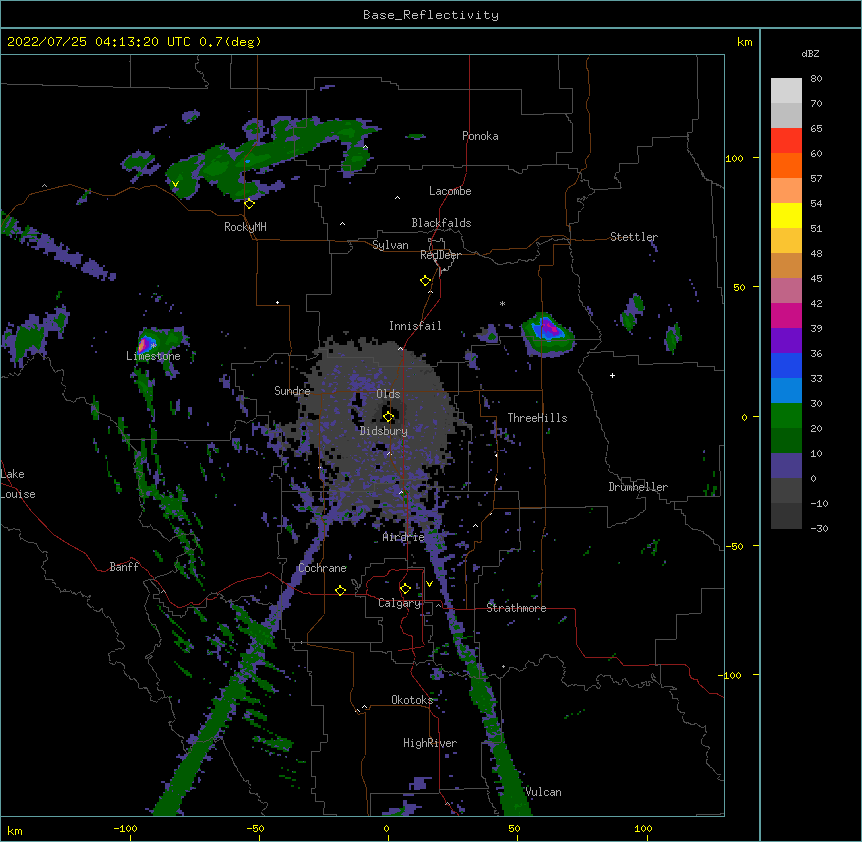The height and width of the screenshot is (842, 862).
Task: Click the Lacombe city label
Action: tap(450, 191)
